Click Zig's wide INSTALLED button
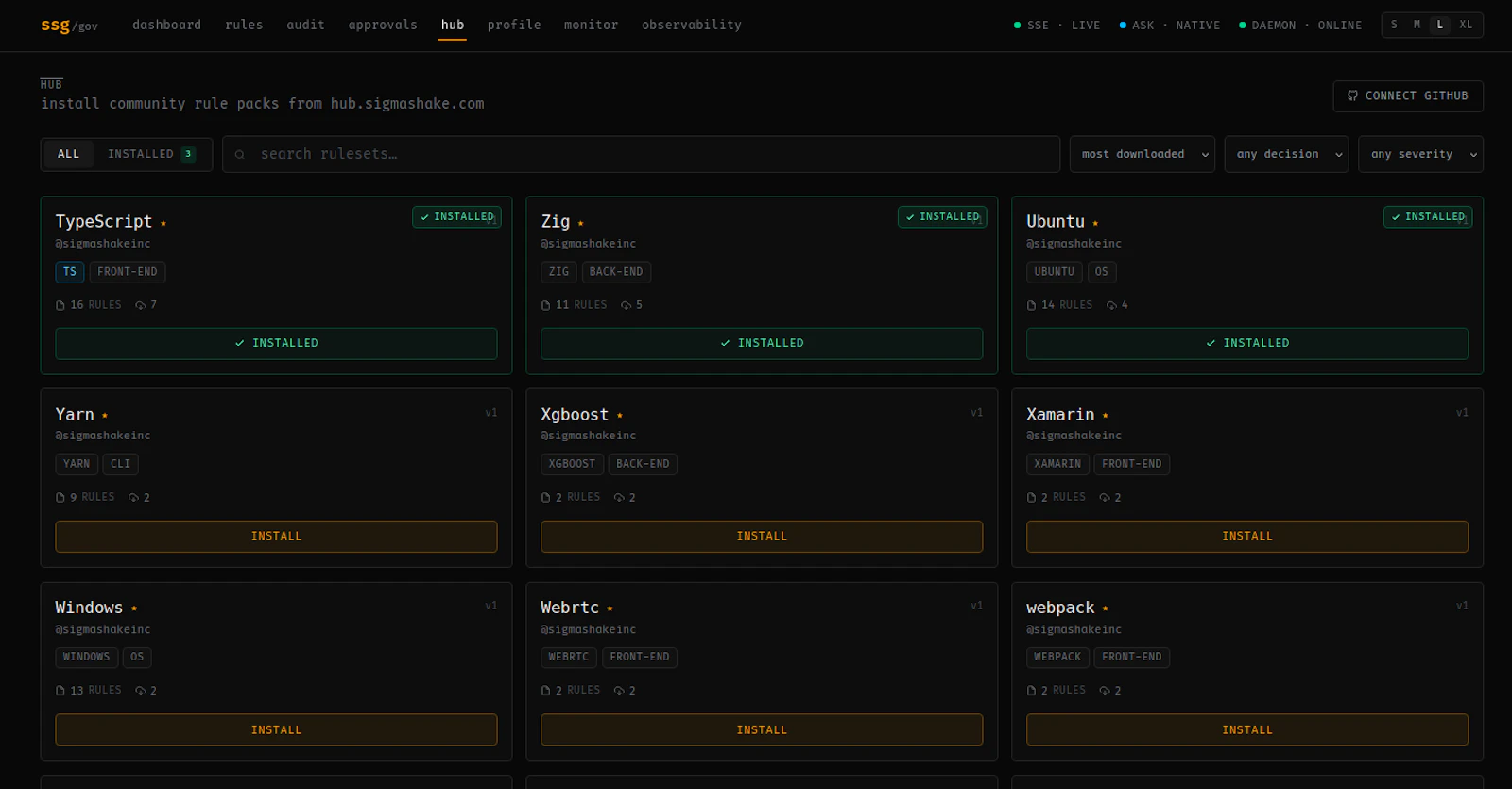 coord(762,344)
